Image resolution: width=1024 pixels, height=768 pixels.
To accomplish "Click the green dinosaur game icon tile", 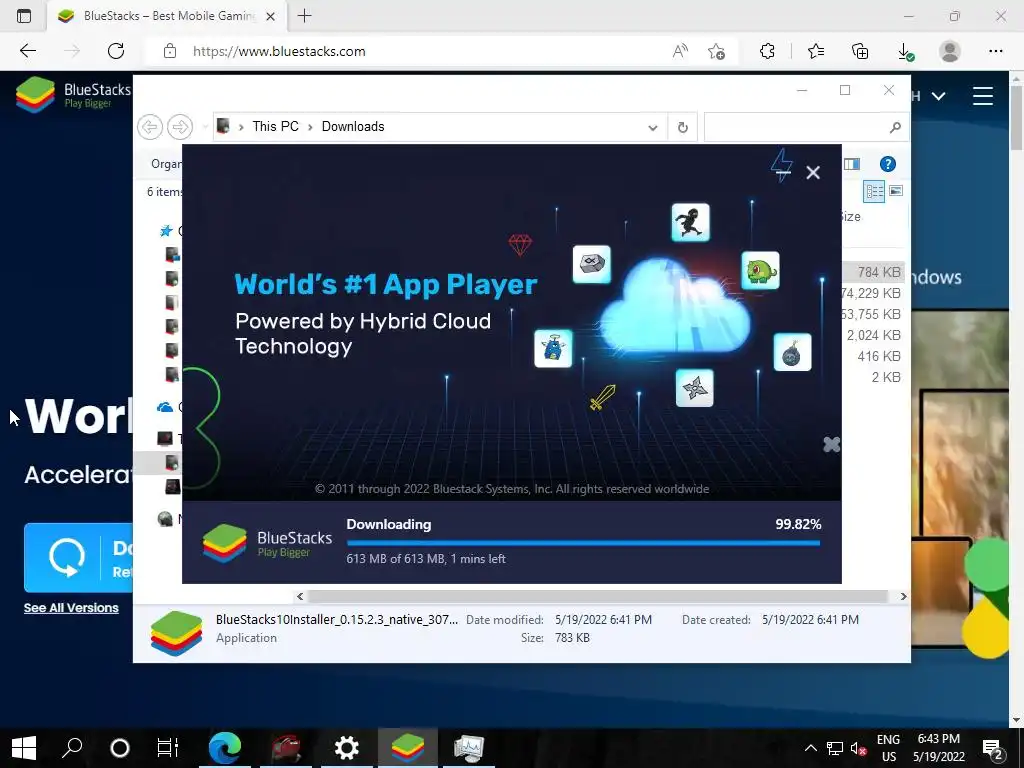I will pos(760,270).
